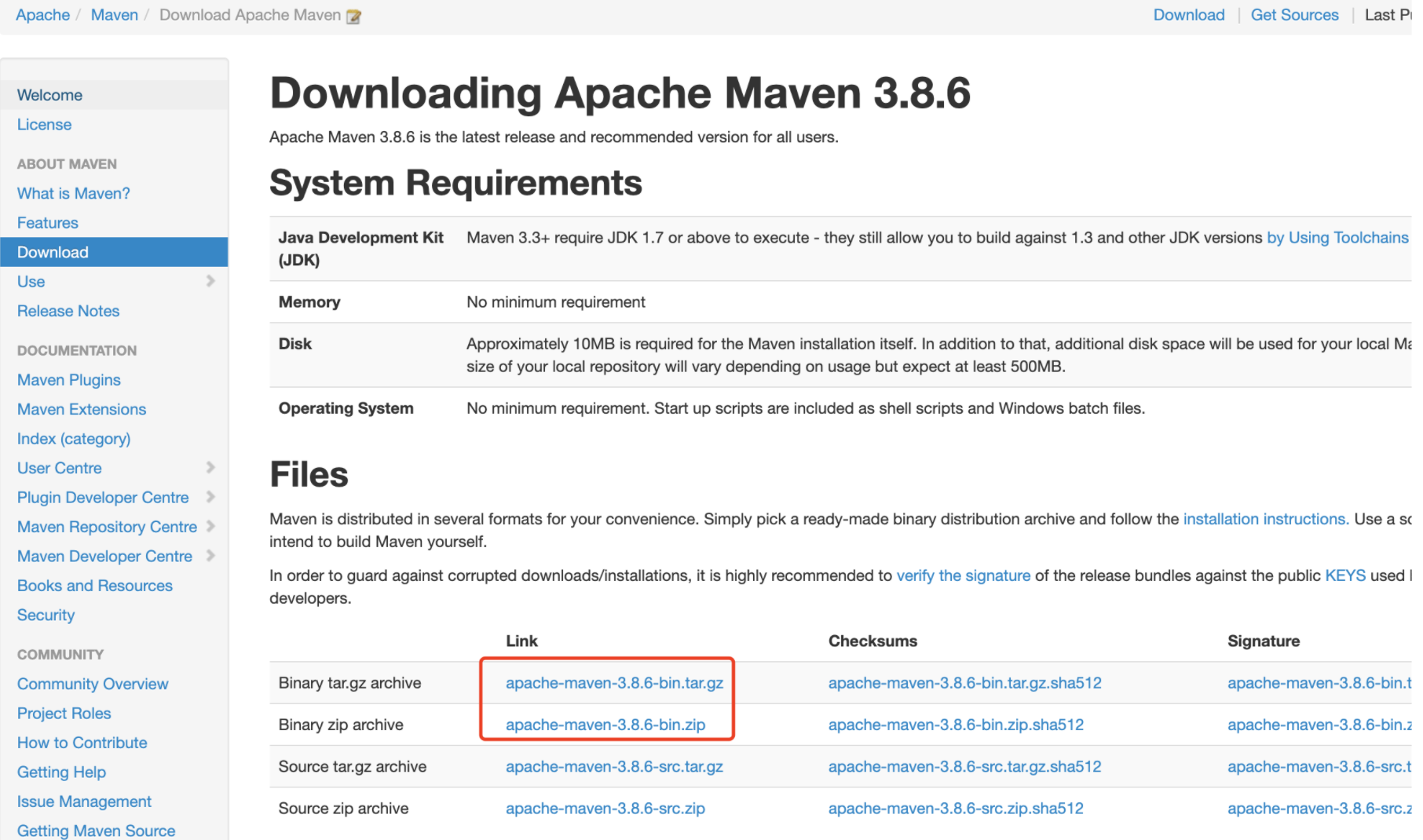This screenshot has height=840, width=1423.
Task: Open the Maven Repository Centre link
Action: coord(107,527)
